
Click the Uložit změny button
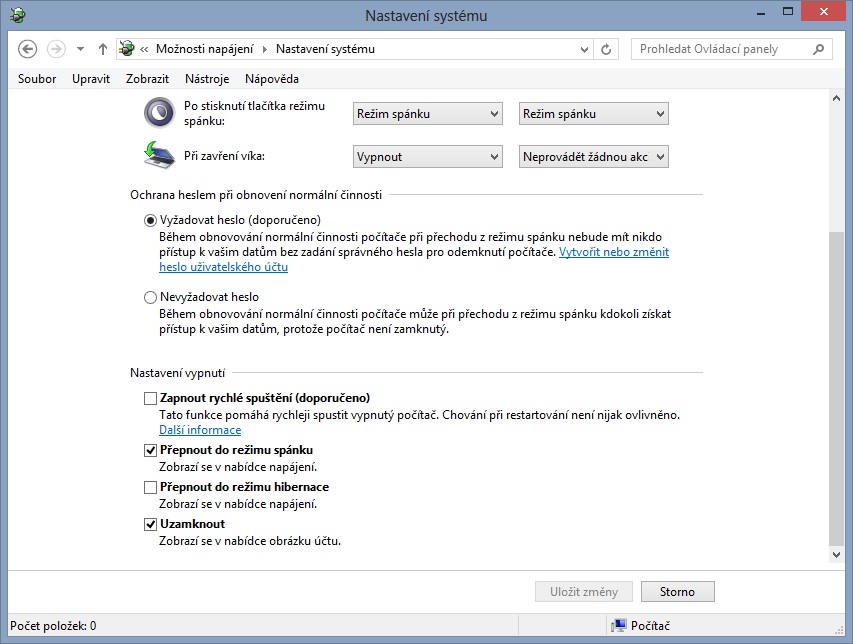pos(584,592)
